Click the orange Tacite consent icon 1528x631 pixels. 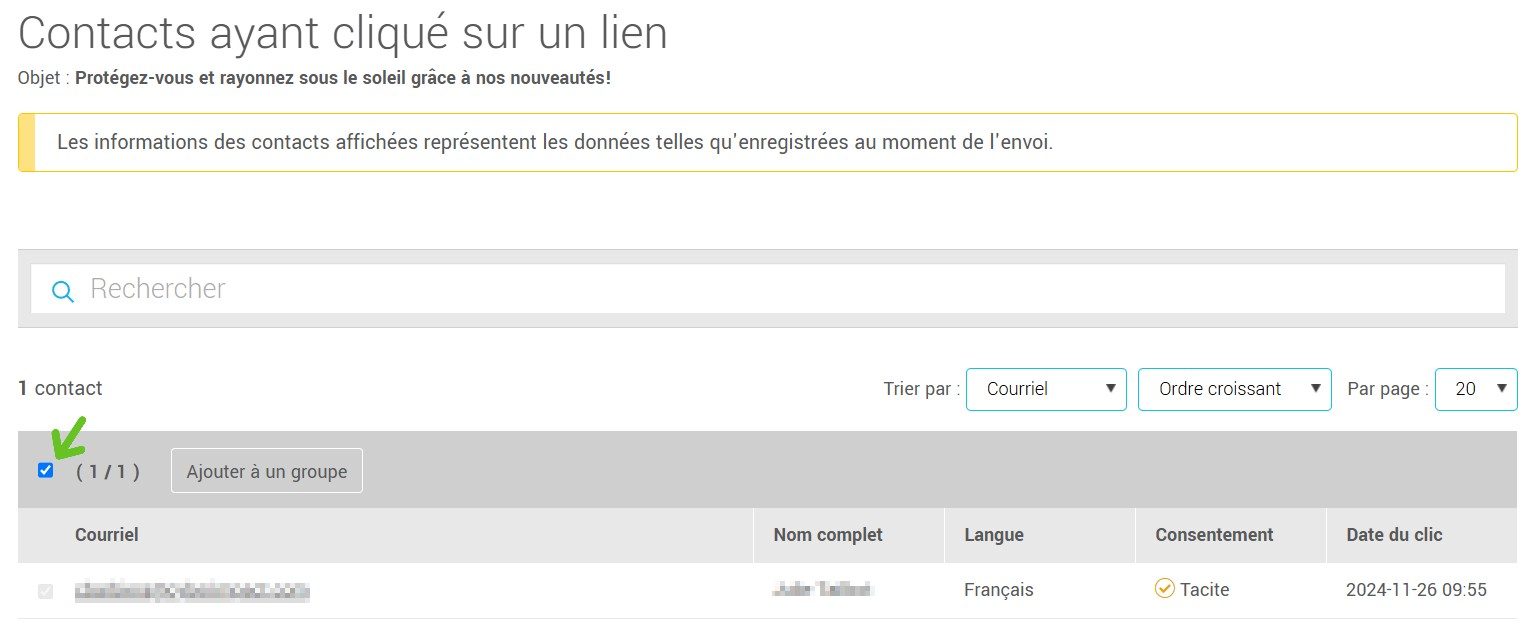click(1165, 589)
